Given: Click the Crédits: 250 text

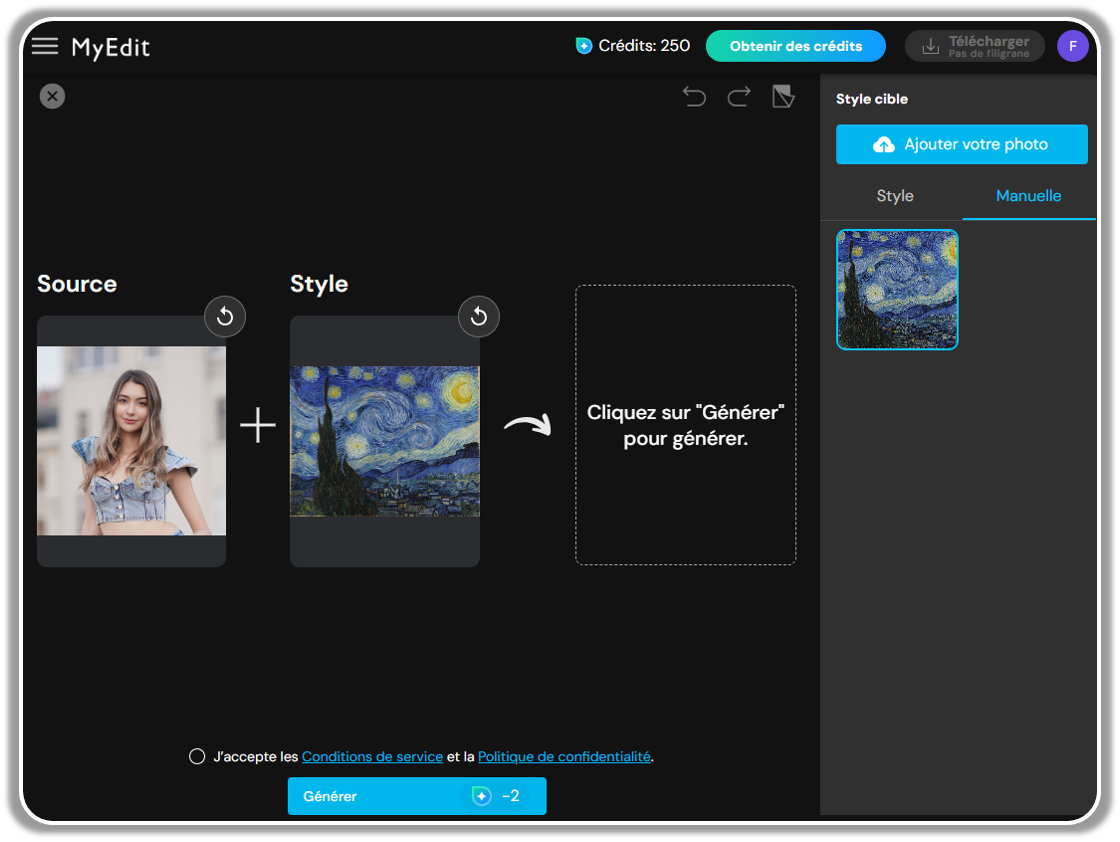Looking at the screenshot, I should [x=644, y=46].
